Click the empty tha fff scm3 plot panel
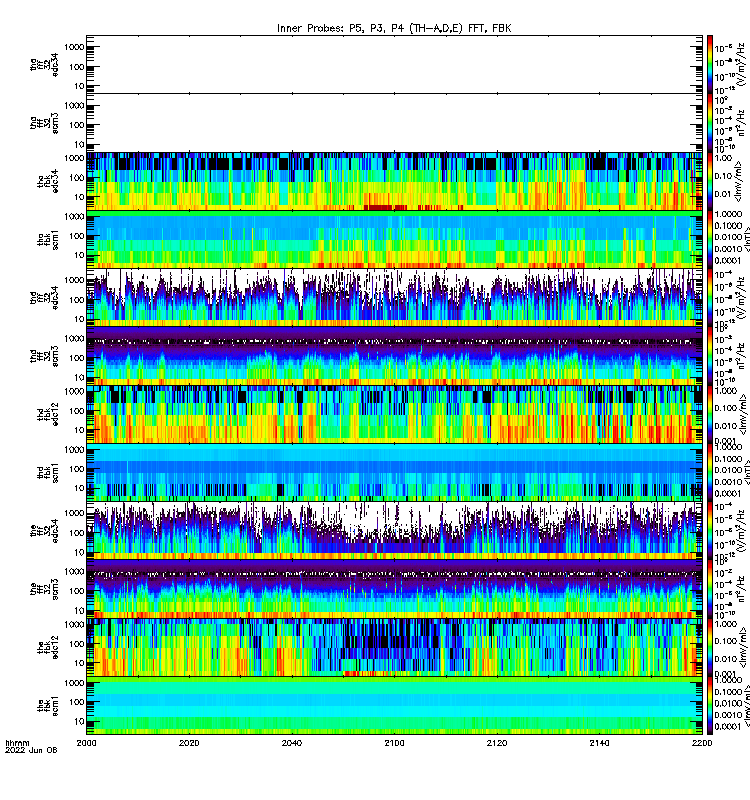 coord(394,123)
